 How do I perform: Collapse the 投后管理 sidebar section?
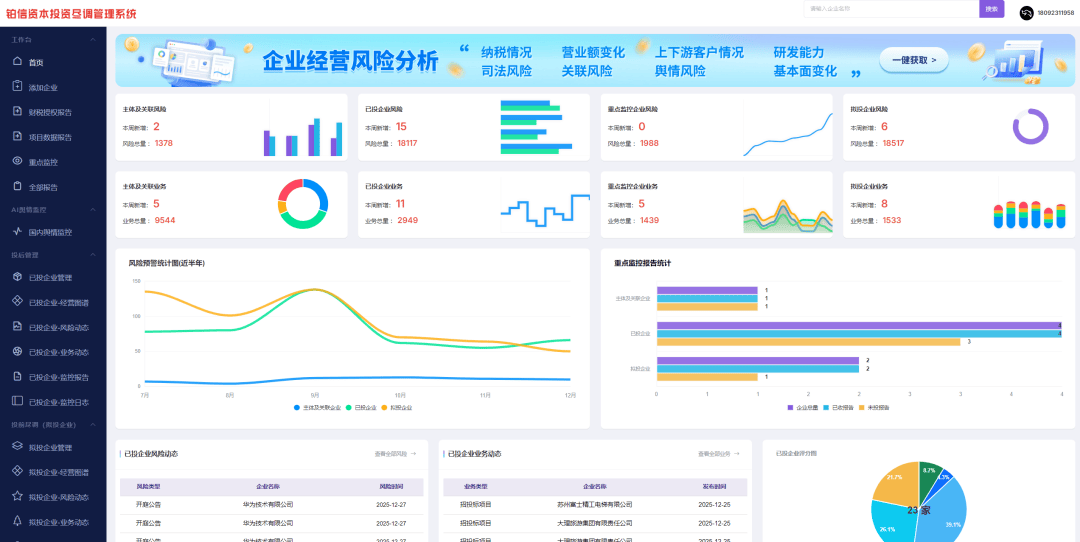coord(93,255)
